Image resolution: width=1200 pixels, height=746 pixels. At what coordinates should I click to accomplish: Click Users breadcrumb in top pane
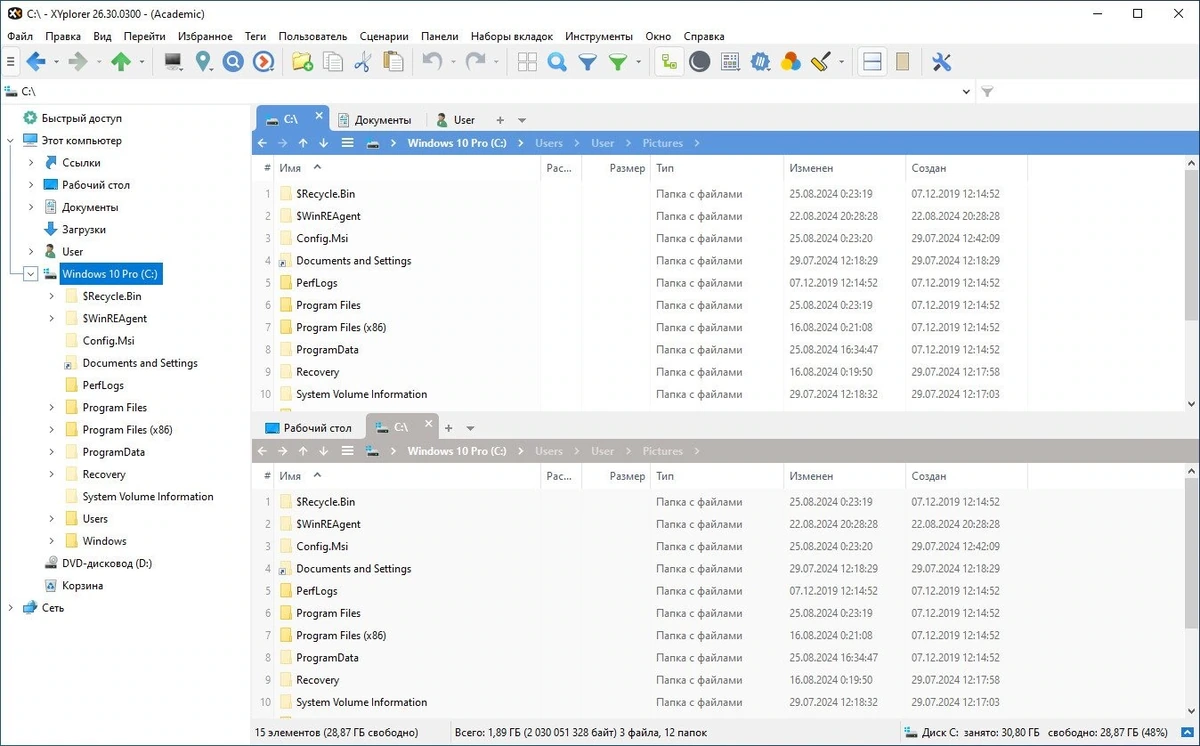549,143
